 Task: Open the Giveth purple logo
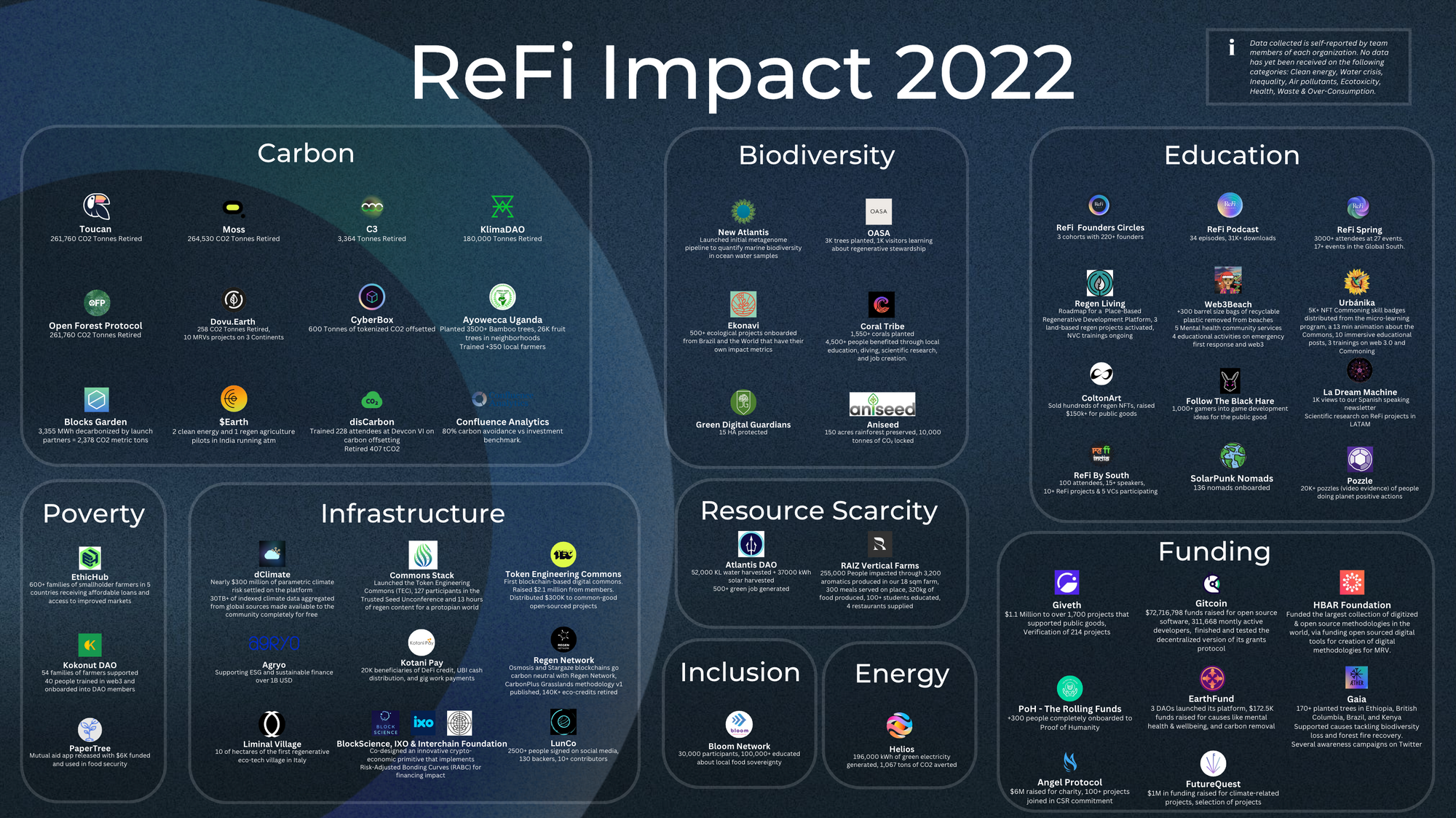point(1067,583)
